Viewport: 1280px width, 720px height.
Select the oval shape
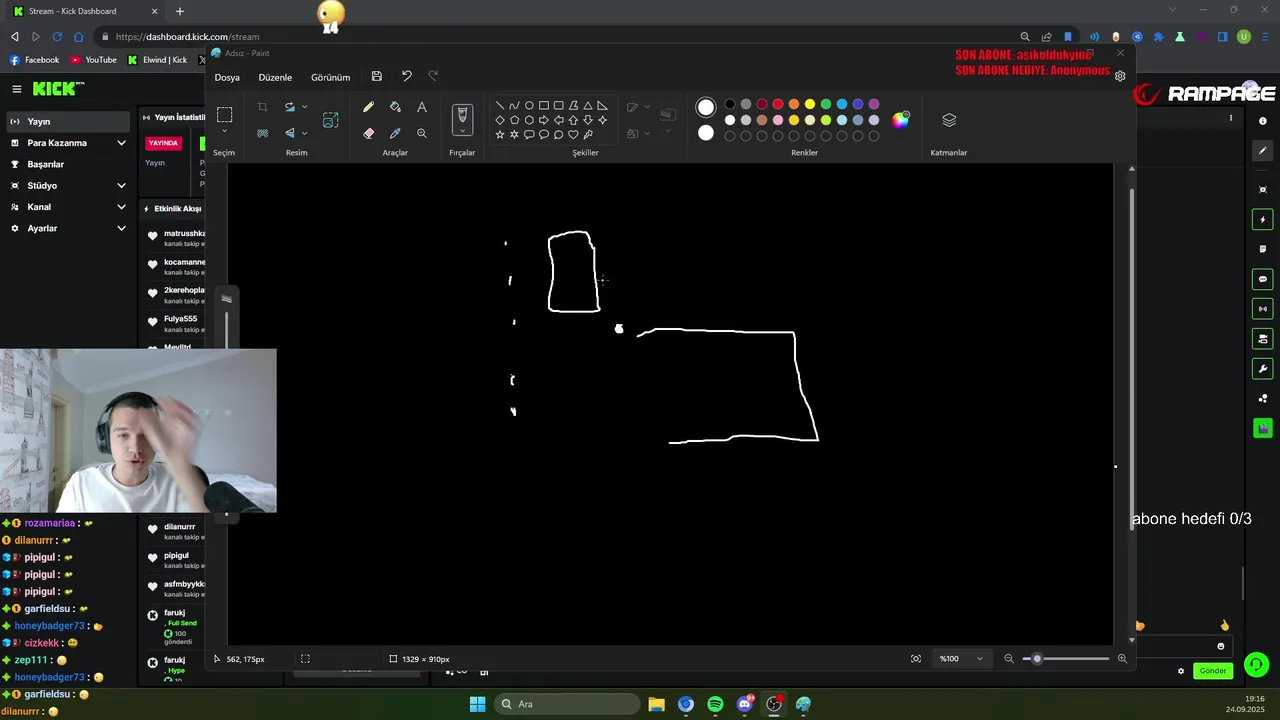[x=529, y=105]
